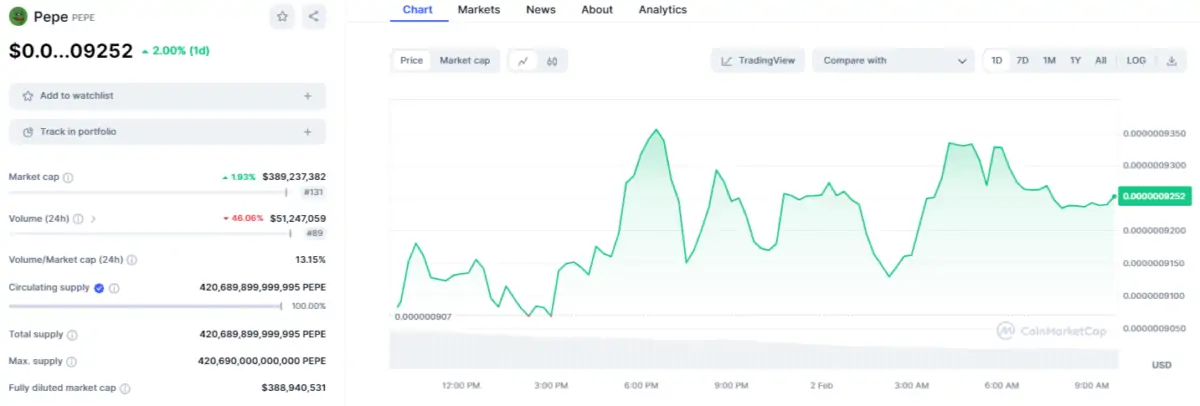
Task: Click the market cap rank slider bar
Action: coord(149,192)
